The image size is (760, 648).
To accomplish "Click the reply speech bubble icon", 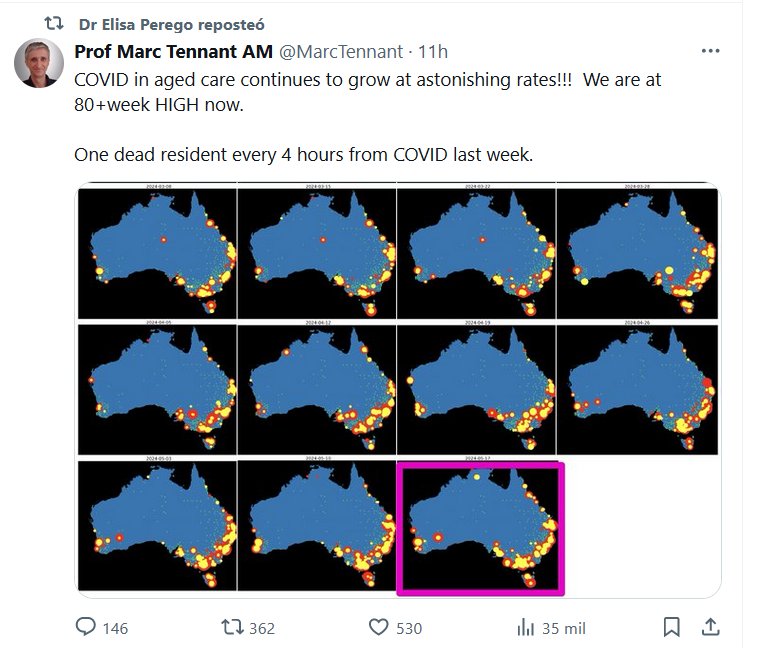I will tap(87, 627).
